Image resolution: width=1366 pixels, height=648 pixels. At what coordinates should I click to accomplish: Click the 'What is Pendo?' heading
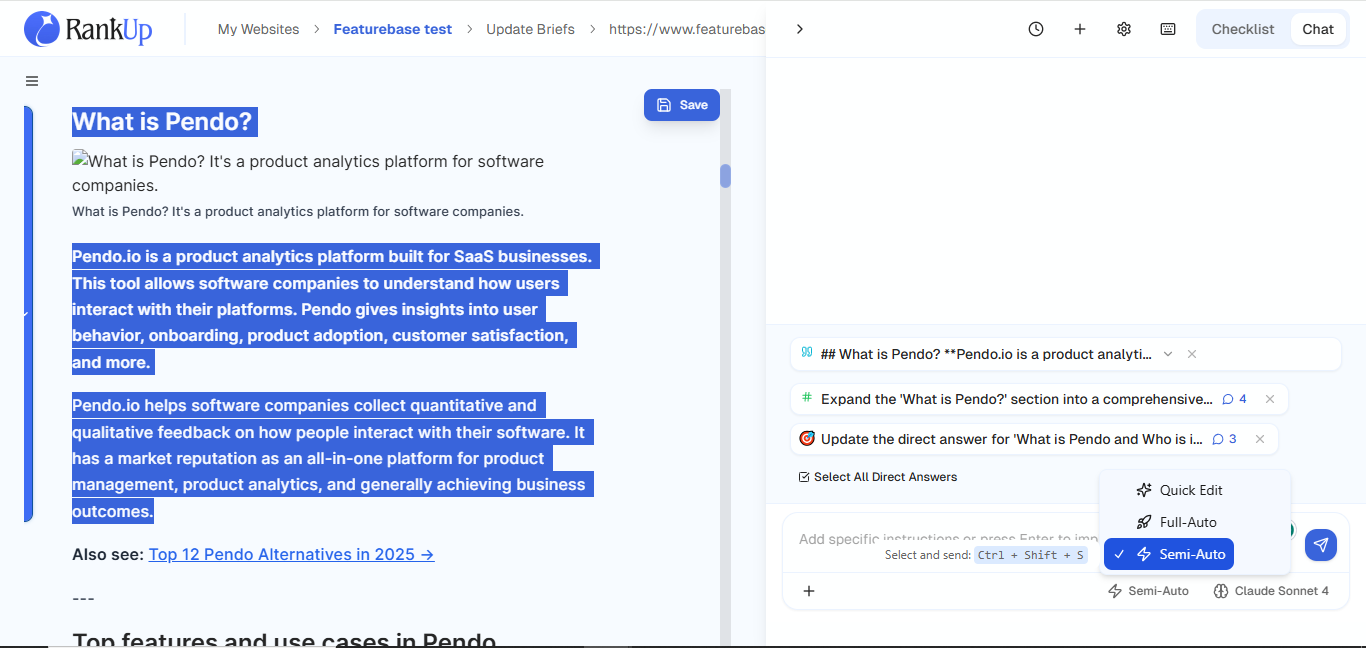[x=162, y=122]
